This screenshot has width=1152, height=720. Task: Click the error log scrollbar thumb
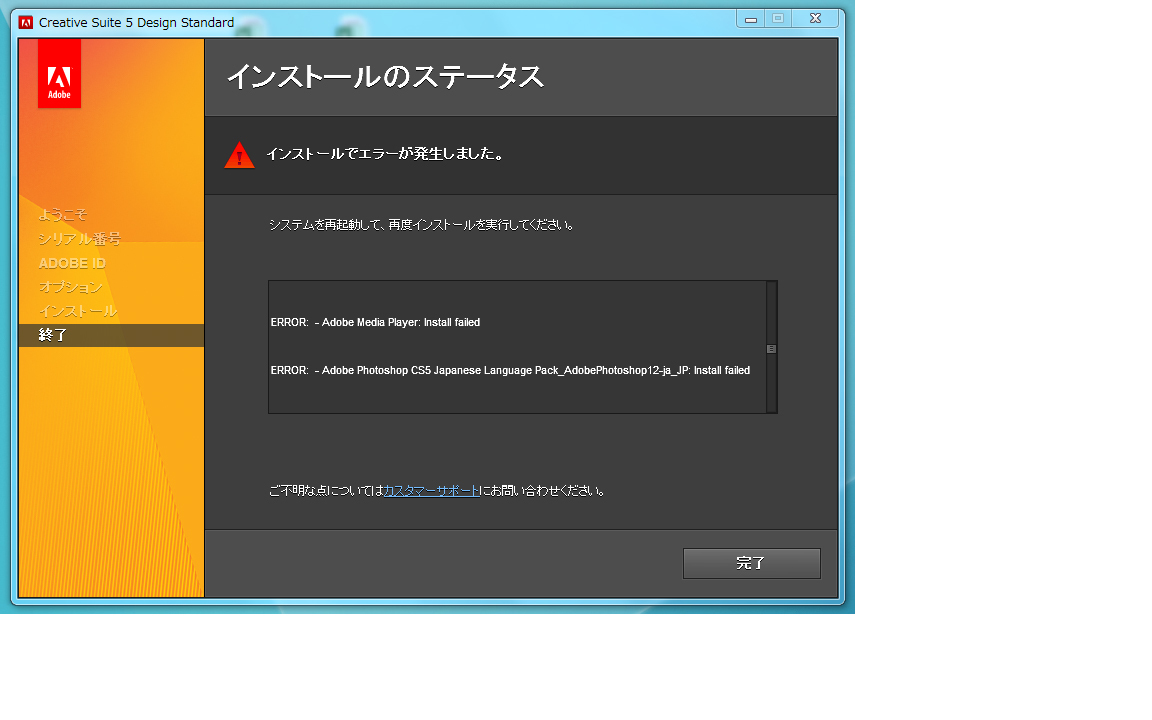click(771, 349)
